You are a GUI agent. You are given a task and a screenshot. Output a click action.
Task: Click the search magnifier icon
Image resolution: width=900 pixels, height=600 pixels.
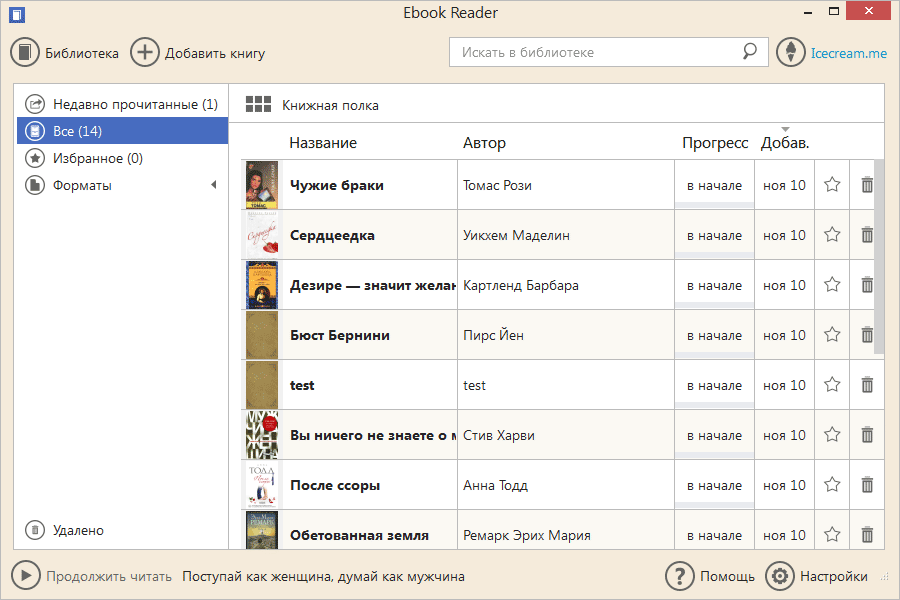(x=749, y=52)
